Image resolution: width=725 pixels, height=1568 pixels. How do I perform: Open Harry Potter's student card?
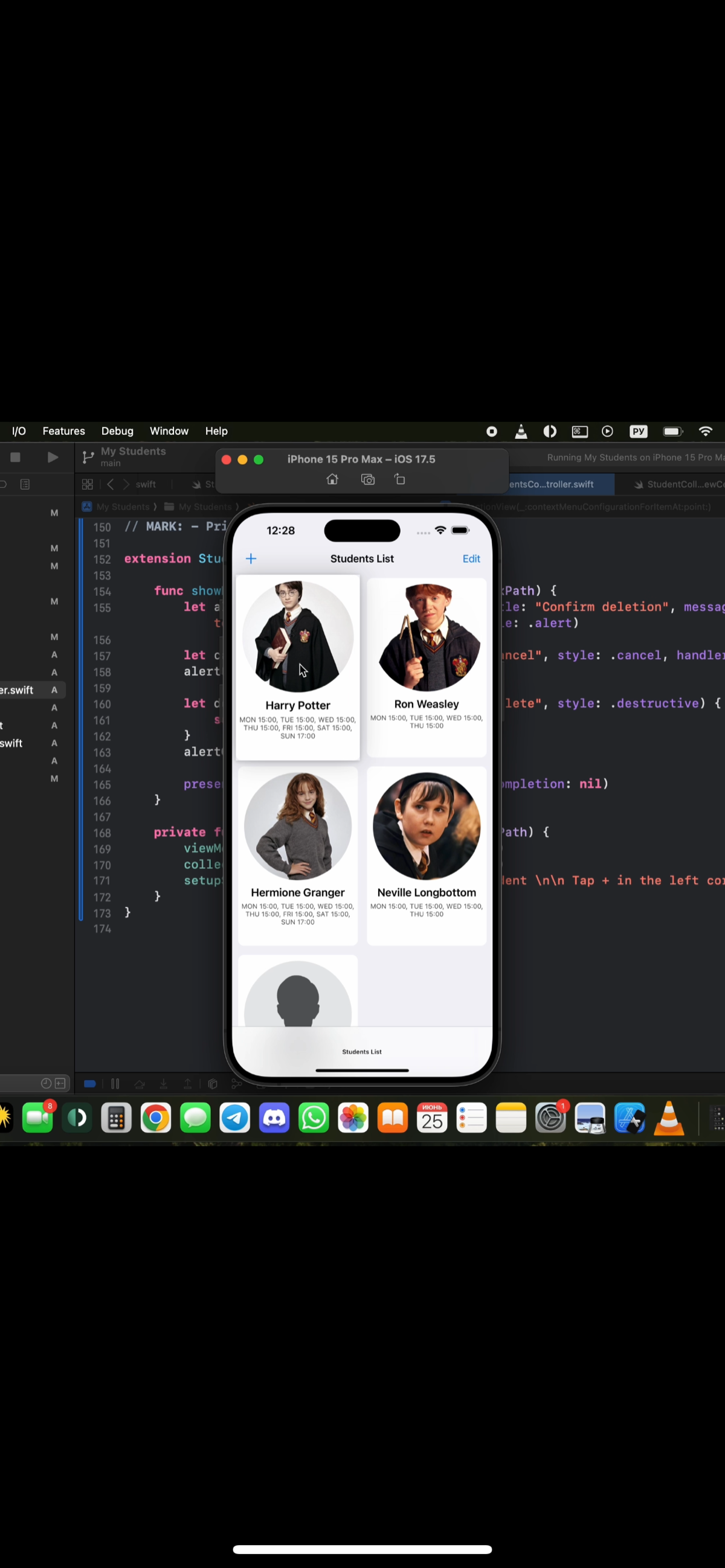coord(297,667)
